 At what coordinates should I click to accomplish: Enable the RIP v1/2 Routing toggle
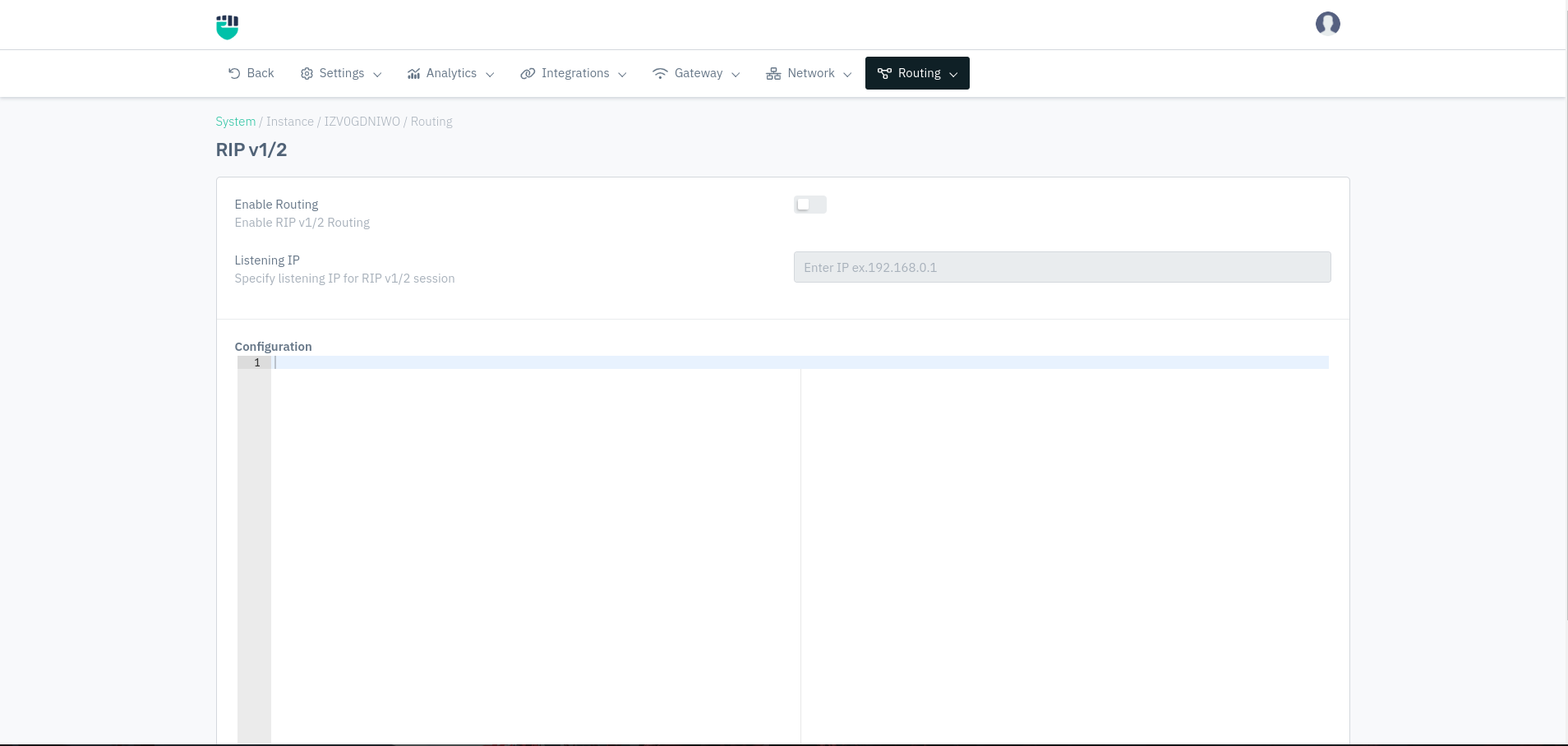tap(809, 205)
